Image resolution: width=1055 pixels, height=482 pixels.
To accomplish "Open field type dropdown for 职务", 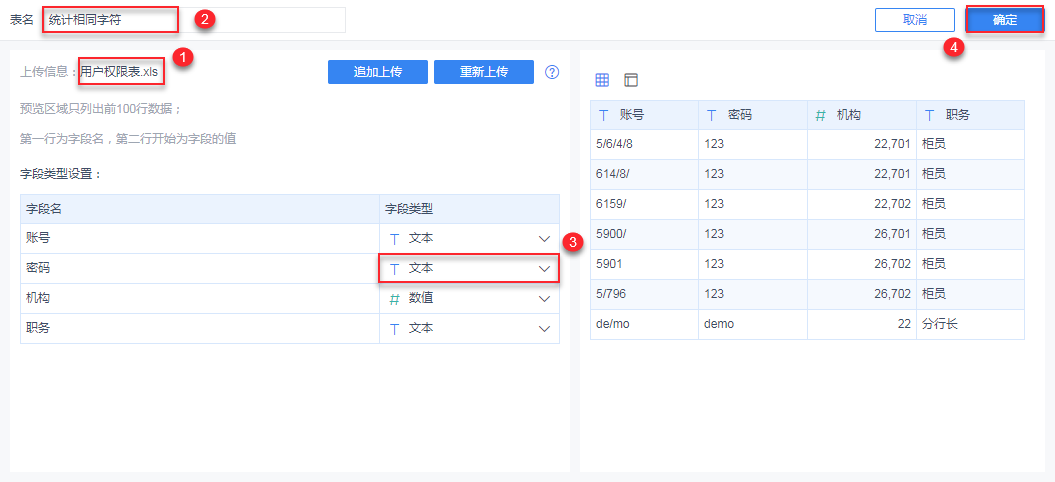I will pos(544,329).
